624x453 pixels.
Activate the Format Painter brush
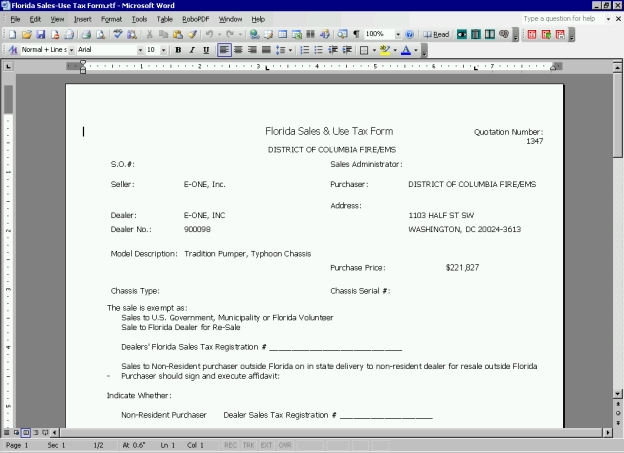pyautogui.click(x=192, y=35)
